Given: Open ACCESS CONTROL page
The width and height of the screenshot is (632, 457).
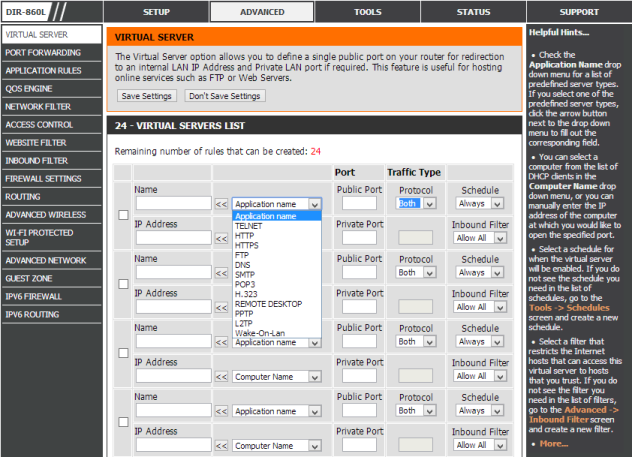Looking at the screenshot, I should 52,125.
